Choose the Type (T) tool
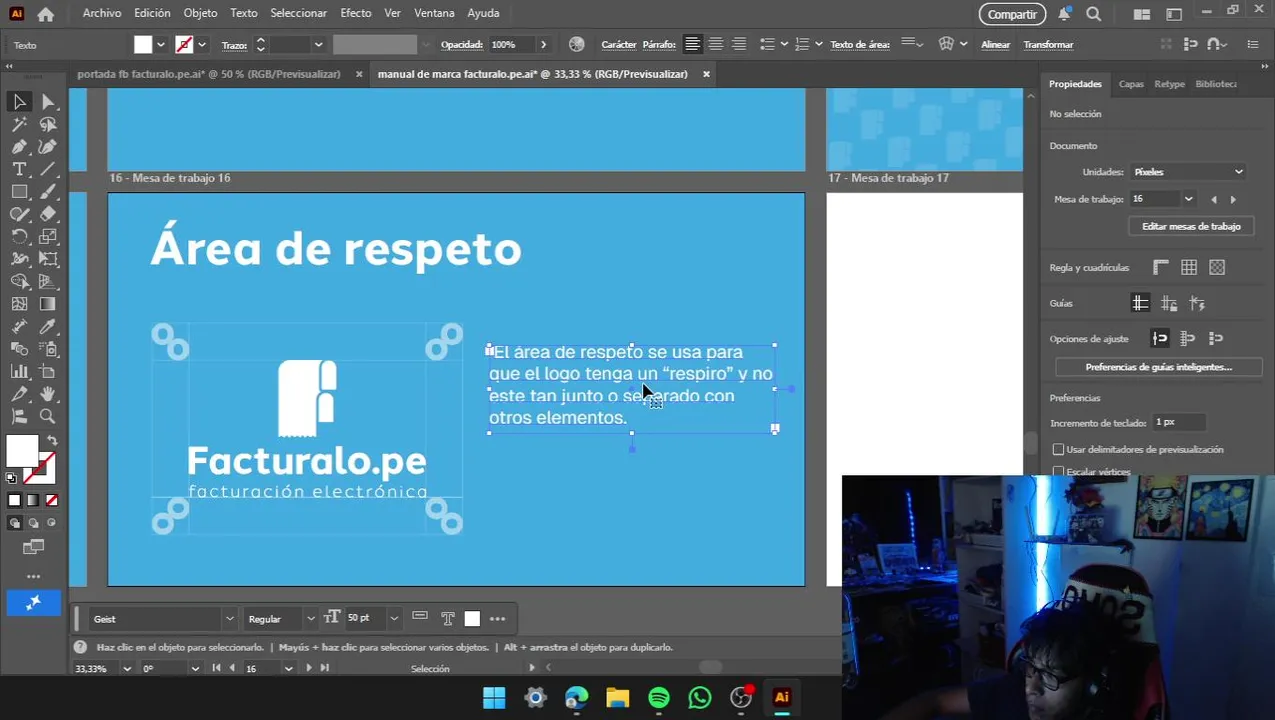This screenshot has height=720, width=1275. click(19, 170)
